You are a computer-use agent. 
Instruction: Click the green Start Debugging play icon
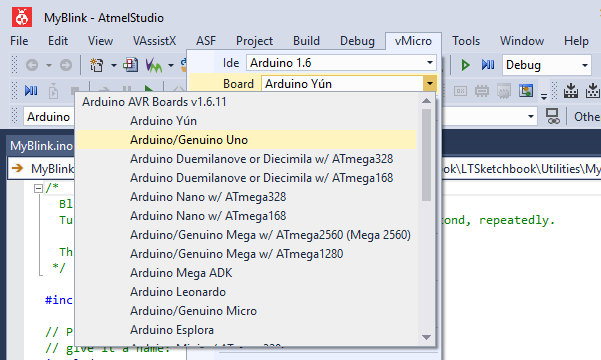tap(465, 65)
